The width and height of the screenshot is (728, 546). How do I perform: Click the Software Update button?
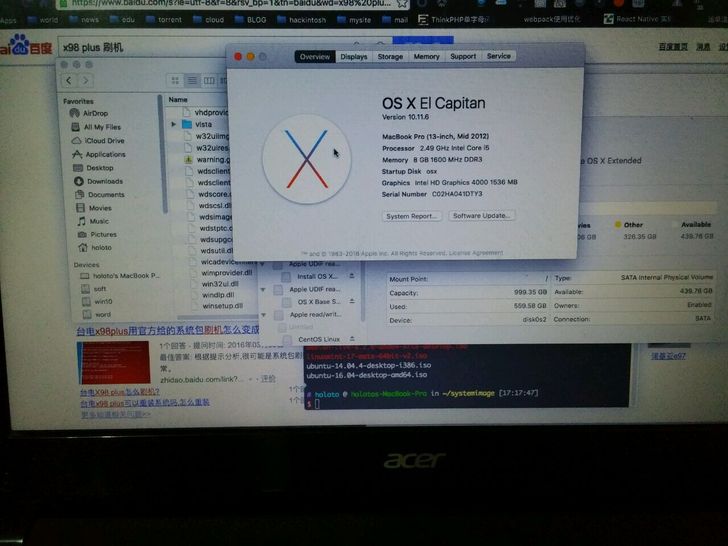coord(481,216)
